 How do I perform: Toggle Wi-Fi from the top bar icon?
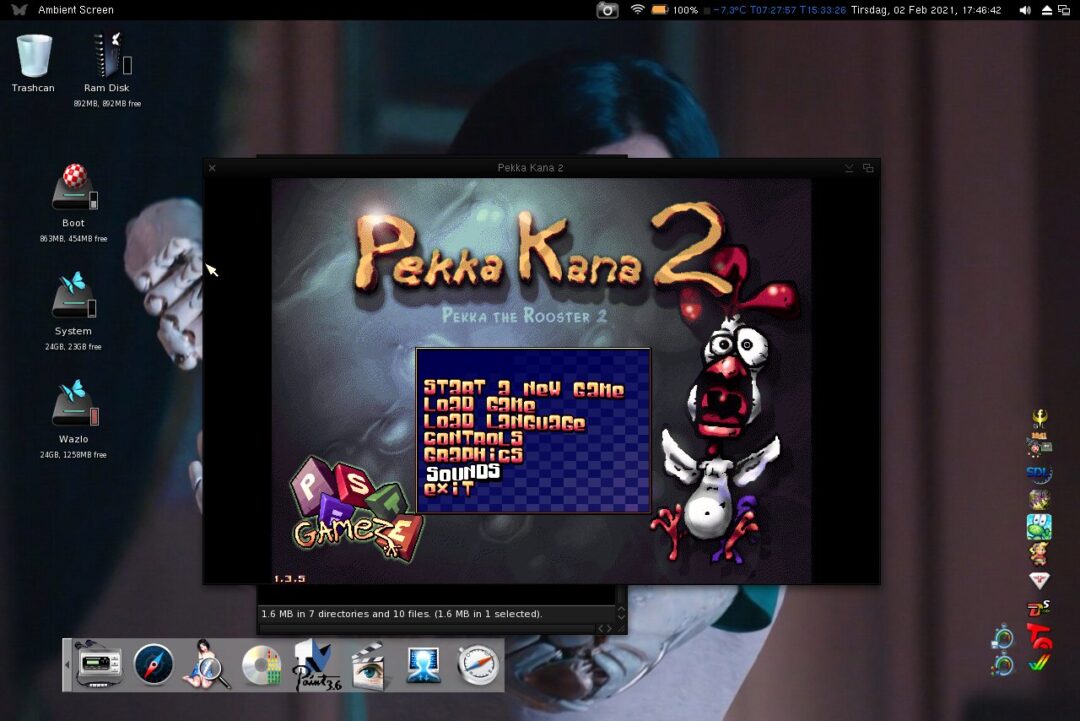(x=638, y=10)
